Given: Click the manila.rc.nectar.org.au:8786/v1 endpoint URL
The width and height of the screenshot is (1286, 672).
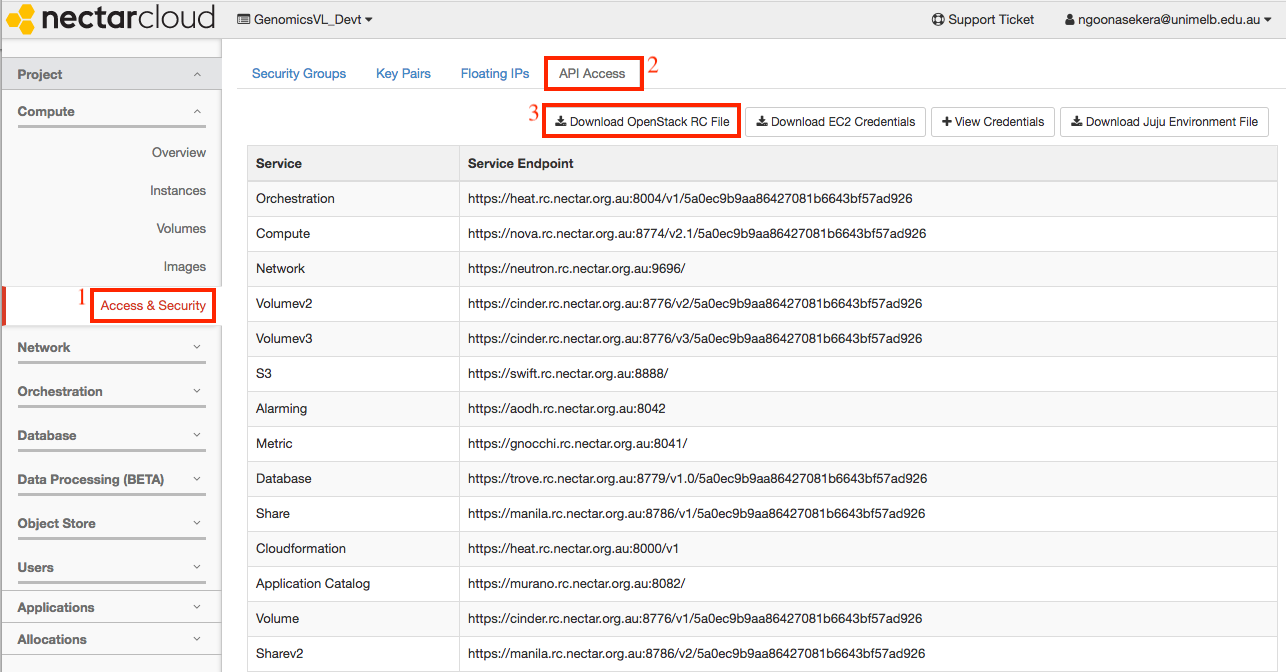Looking at the screenshot, I should tap(697, 513).
